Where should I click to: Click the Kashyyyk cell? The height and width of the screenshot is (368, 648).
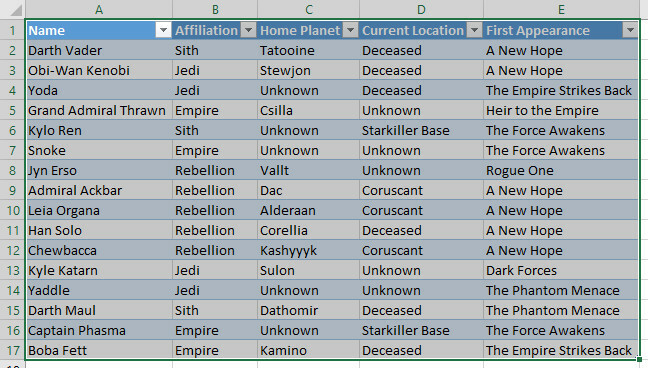click(309, 251)
